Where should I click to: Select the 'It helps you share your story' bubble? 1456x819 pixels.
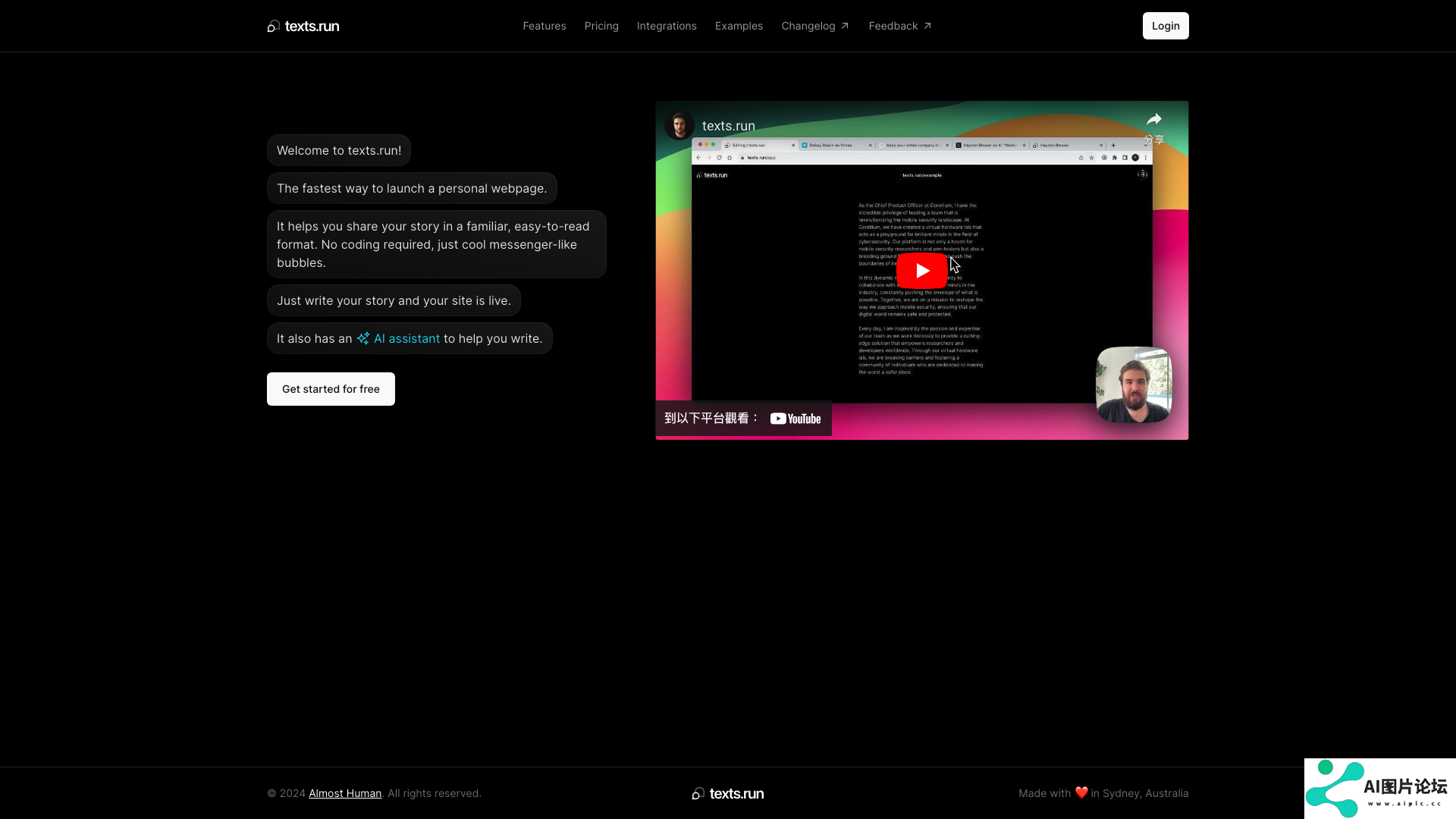437,244
